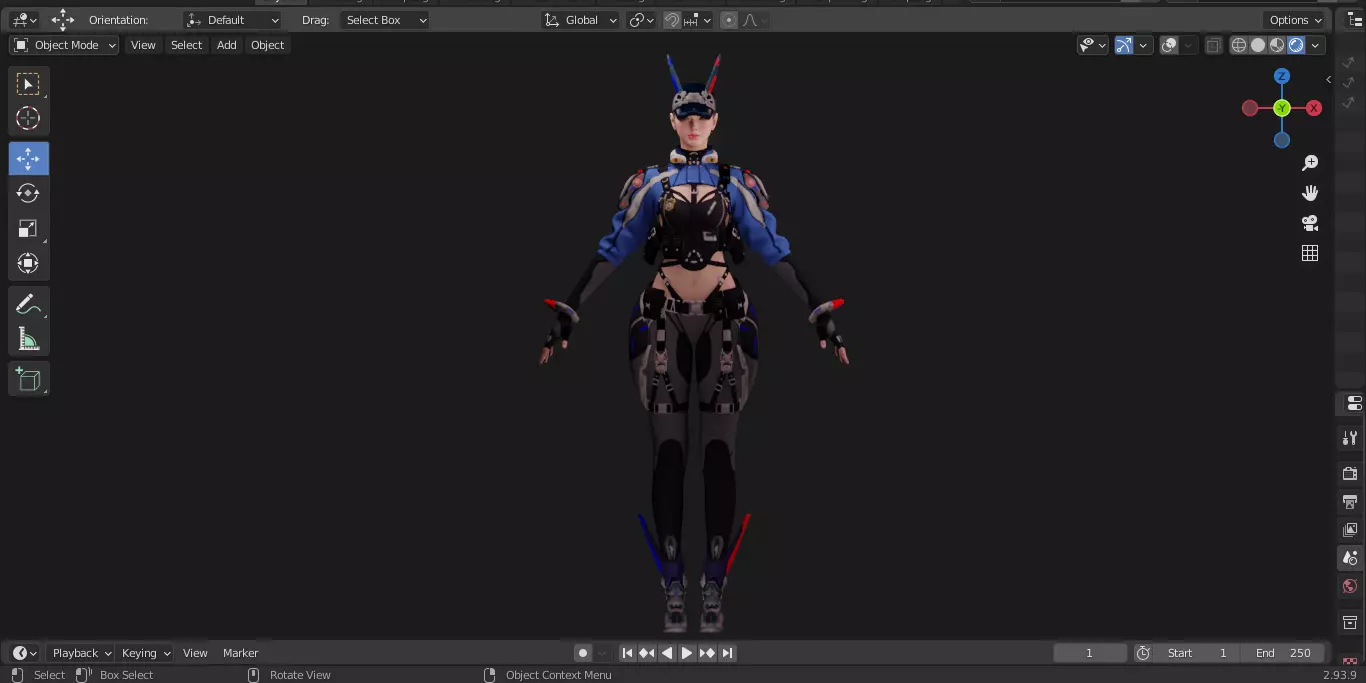Open the Tool properties tab (wrench icon)

click(x=1350, y=438)
